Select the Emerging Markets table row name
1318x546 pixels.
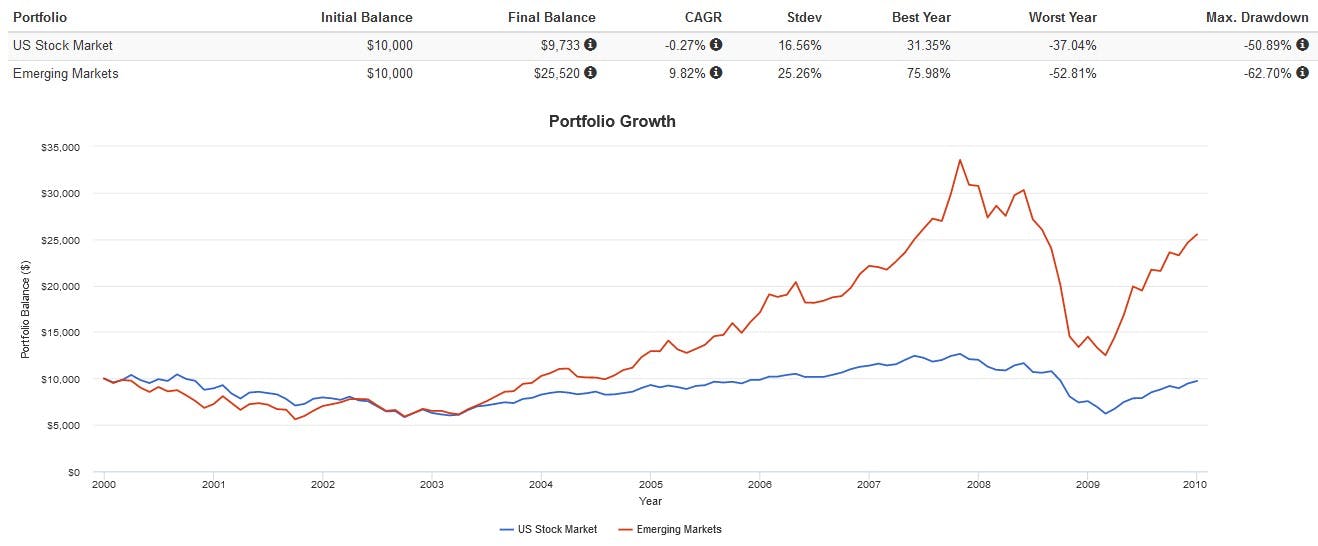65,73
